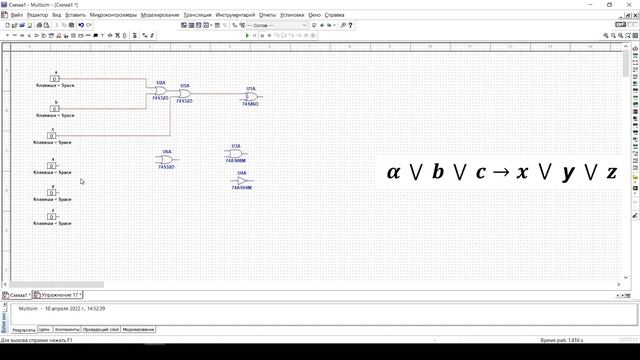This screenshot has height=360, width=640.
Task: Click the Zoom area icon
Action: (x=620, y=36)
